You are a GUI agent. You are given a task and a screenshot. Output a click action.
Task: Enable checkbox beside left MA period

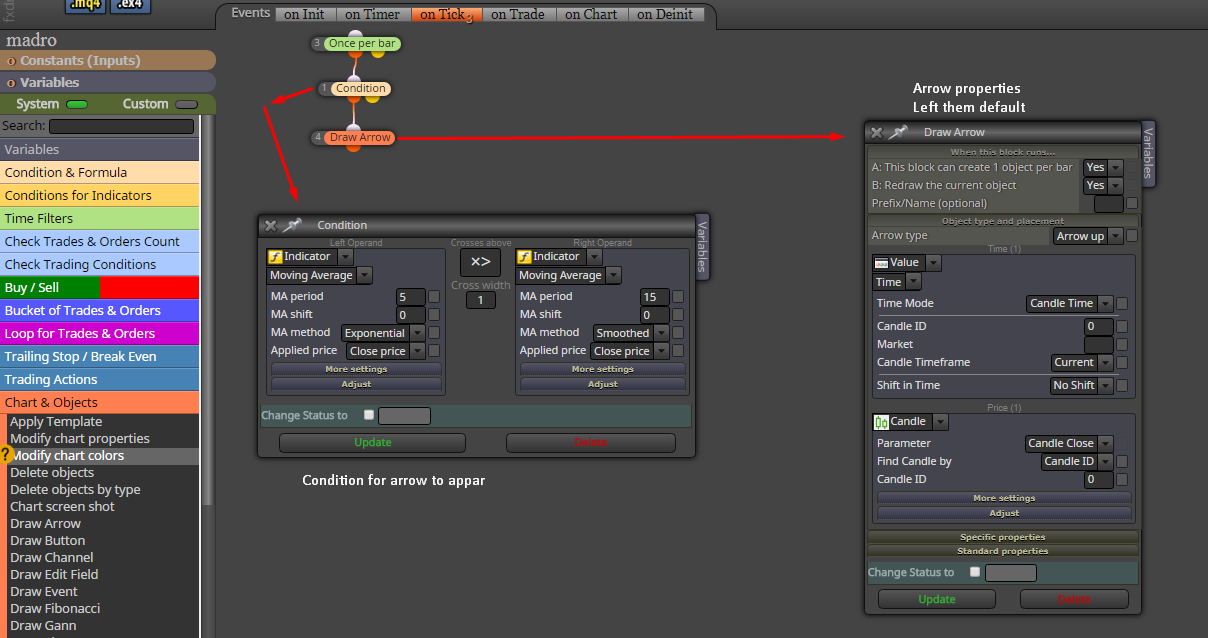pyautogui.click(x=434, y=296)
